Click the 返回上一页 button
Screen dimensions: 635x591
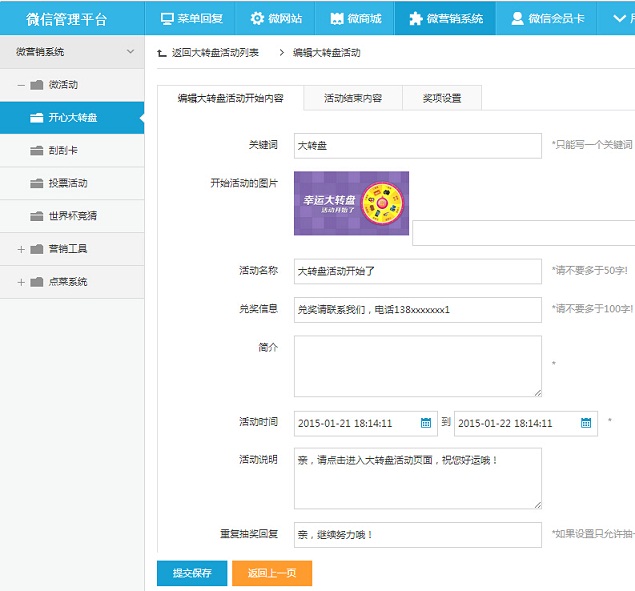272,573
